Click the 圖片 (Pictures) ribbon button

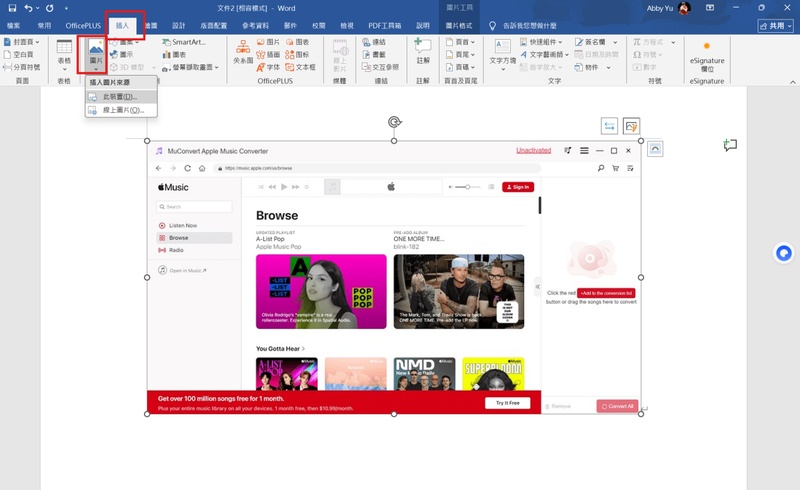click(96, 54)
